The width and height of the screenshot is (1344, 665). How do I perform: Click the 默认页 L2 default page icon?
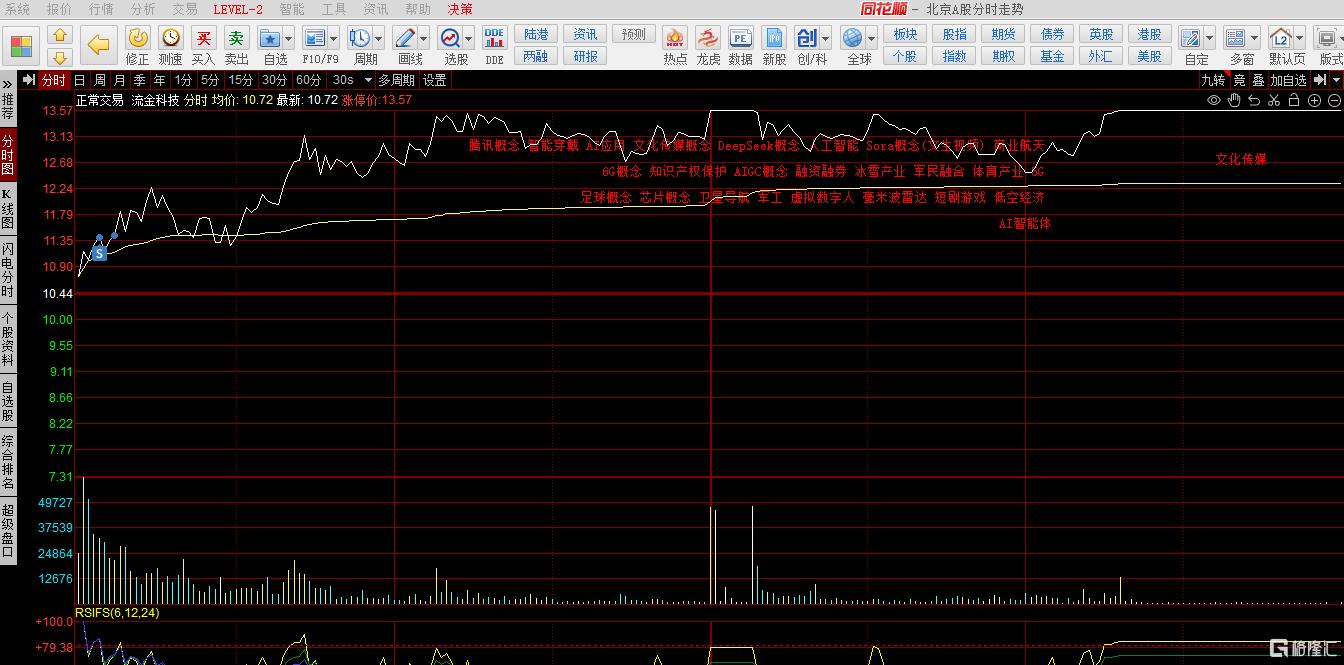click(x=1281, y=38)
